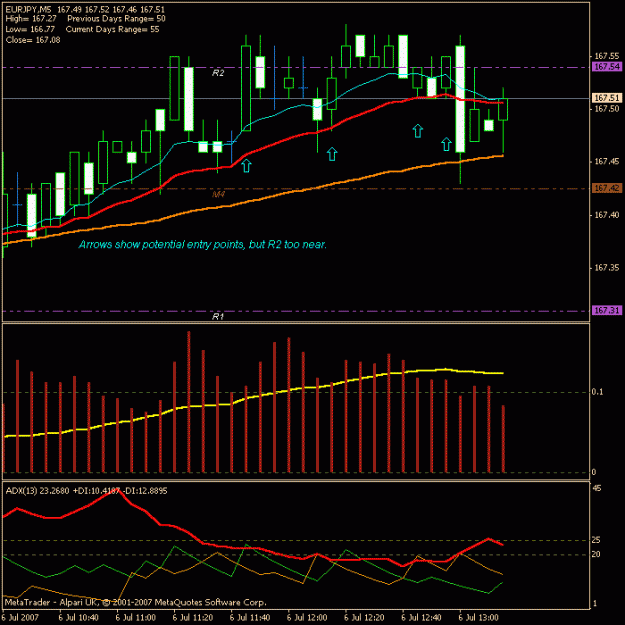Viewport: 625px width, 625px height.
Task: Click the 167.35 price scale label
Action: tap(607, 268)
